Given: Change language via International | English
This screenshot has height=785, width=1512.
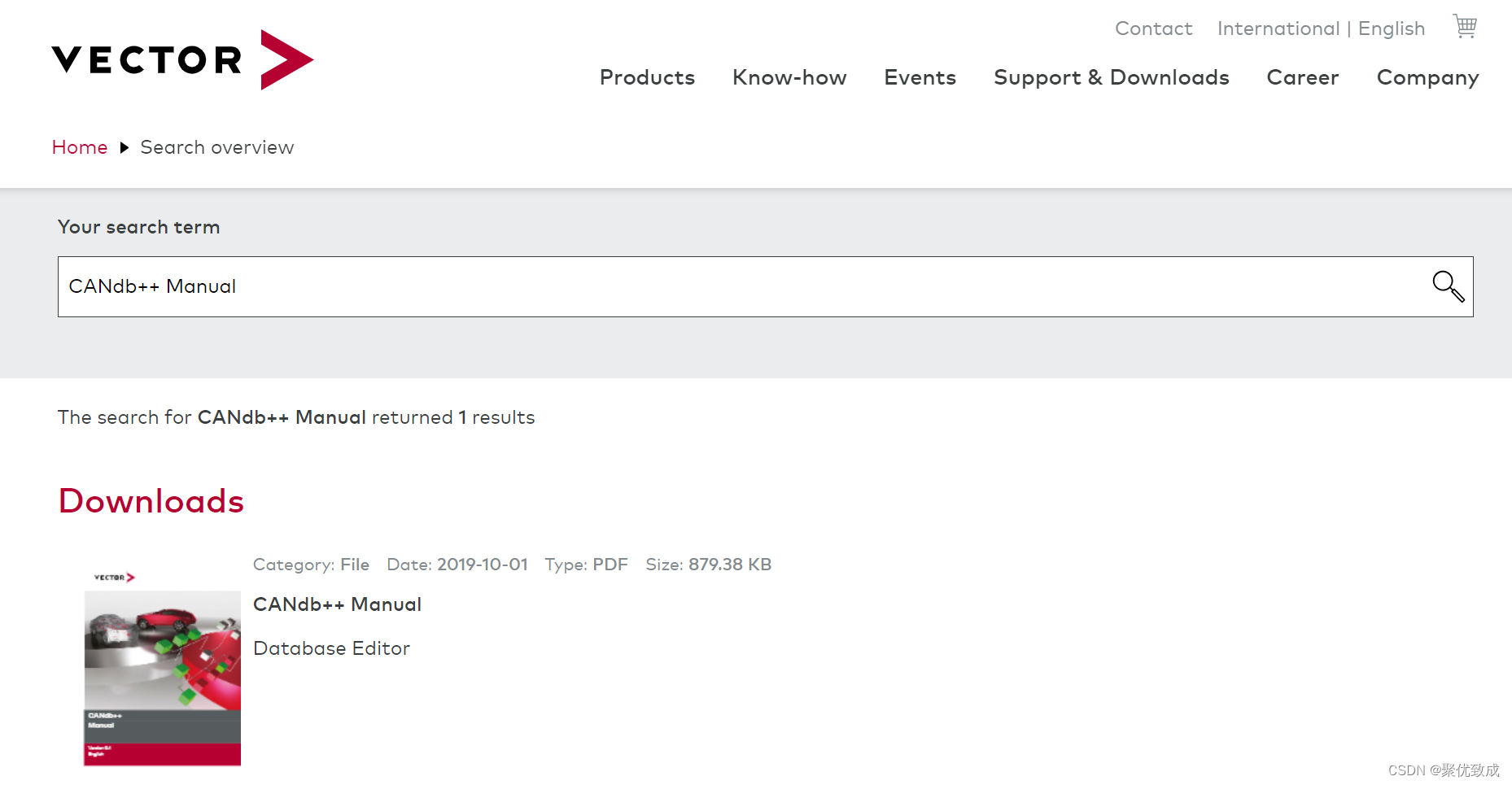Looking at the screenshot, I should (x=1321, y=28).
